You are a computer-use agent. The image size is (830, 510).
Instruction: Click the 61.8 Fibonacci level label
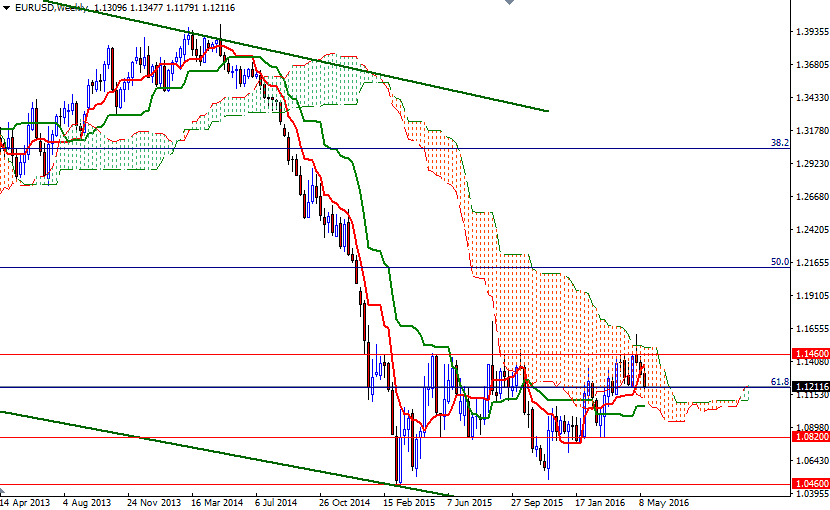[x=780, y=381]
